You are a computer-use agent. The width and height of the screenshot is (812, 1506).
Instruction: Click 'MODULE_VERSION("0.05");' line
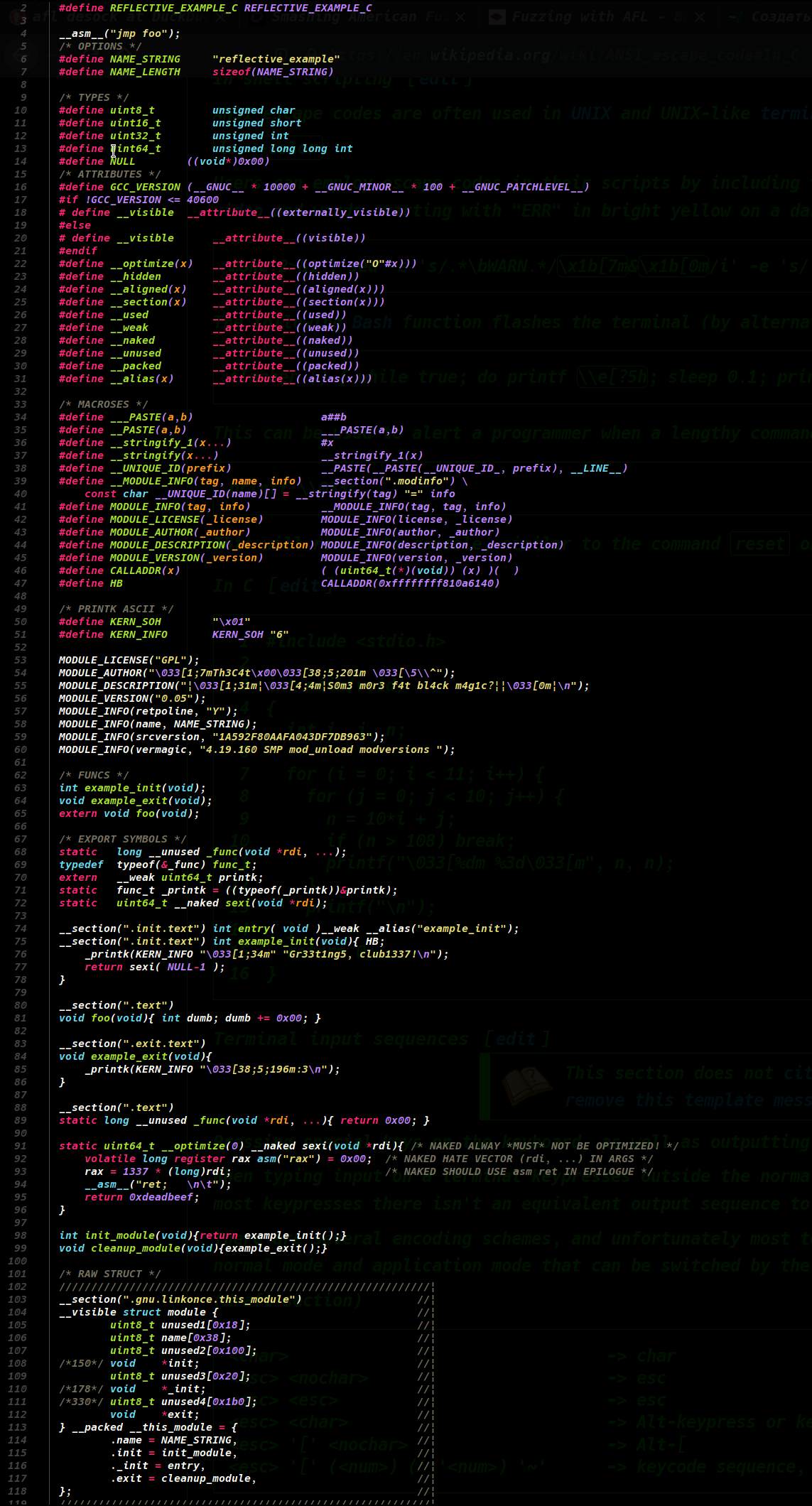tap(132, 698)
